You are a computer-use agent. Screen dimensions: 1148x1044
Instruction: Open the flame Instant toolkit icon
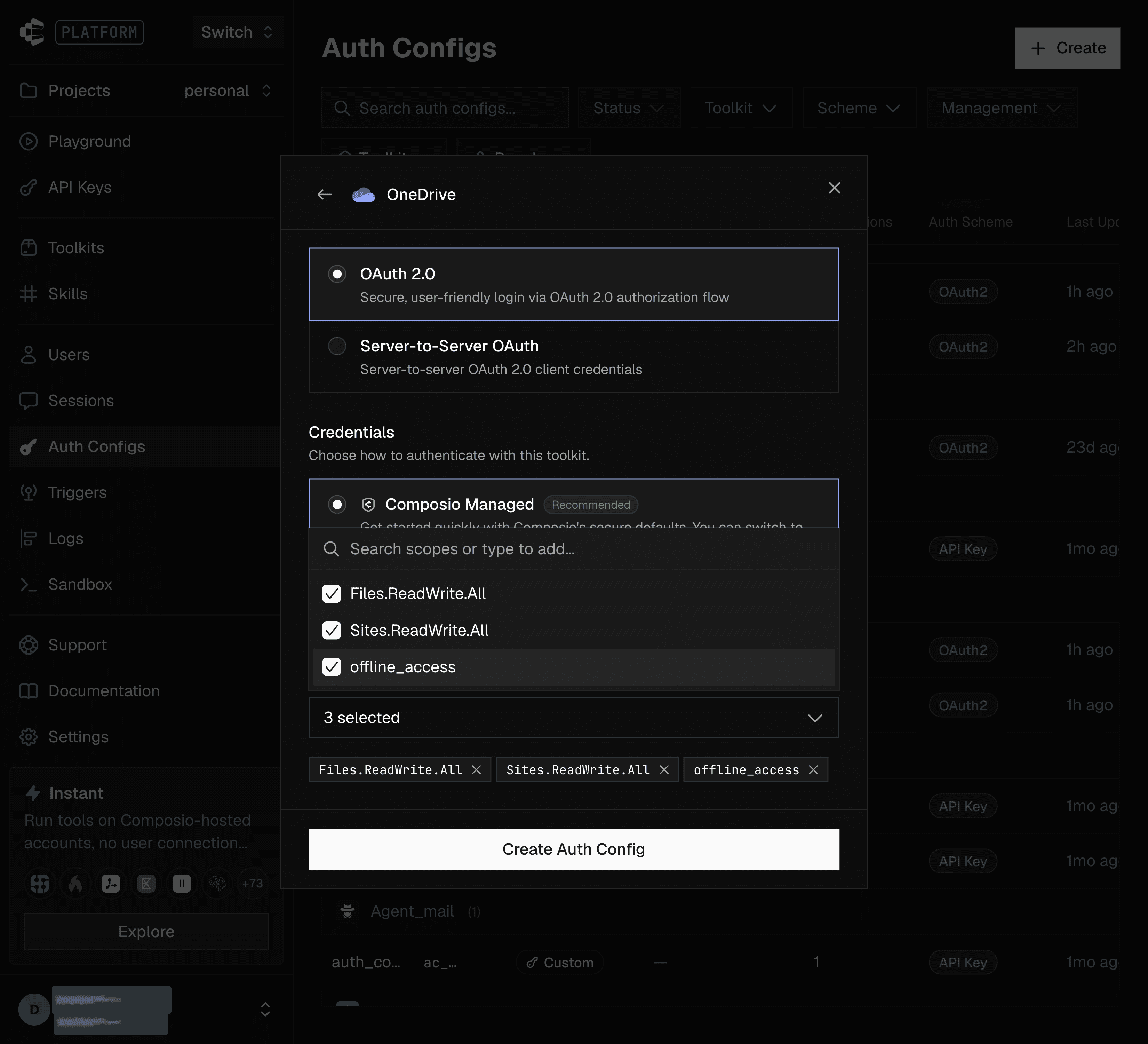[76, 883]
